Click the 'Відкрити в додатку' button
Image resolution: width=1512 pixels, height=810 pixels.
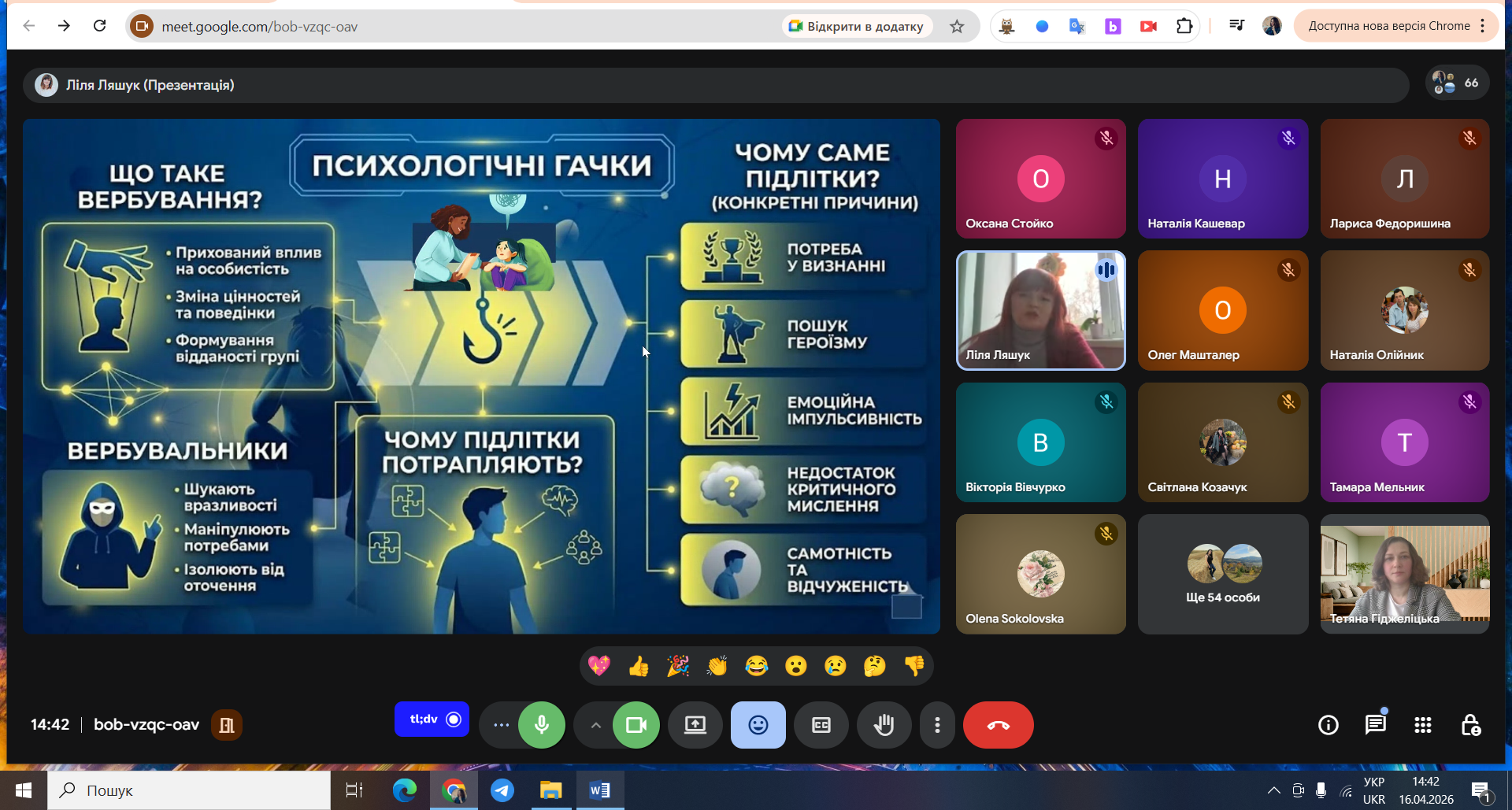857,27
